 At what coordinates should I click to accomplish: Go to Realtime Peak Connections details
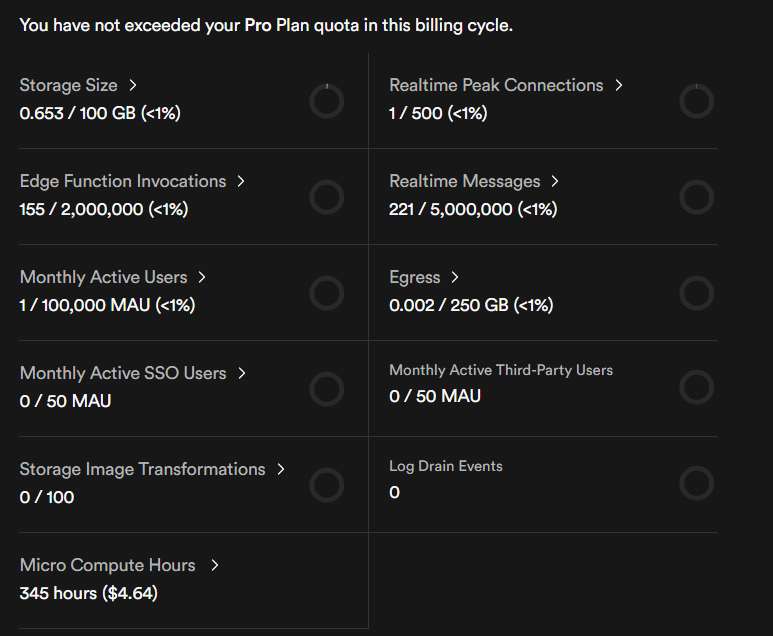click(496, 85)
